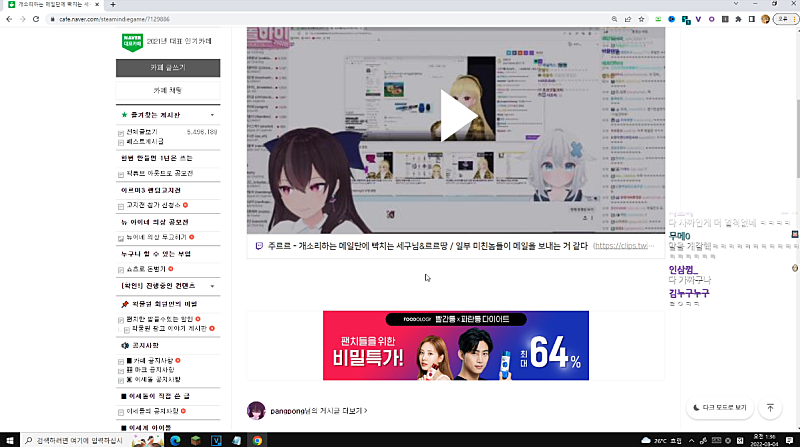The image size is (800, 447).
Task: Close the current Naver cafe browser tab
Action: [x=97, y=5]
